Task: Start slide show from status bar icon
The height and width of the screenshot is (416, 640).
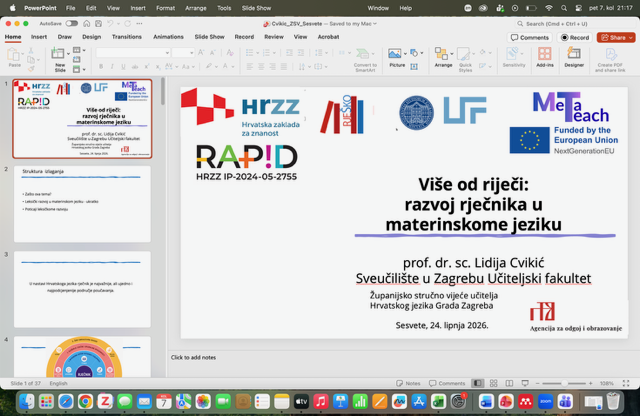Action: [525, 383]
